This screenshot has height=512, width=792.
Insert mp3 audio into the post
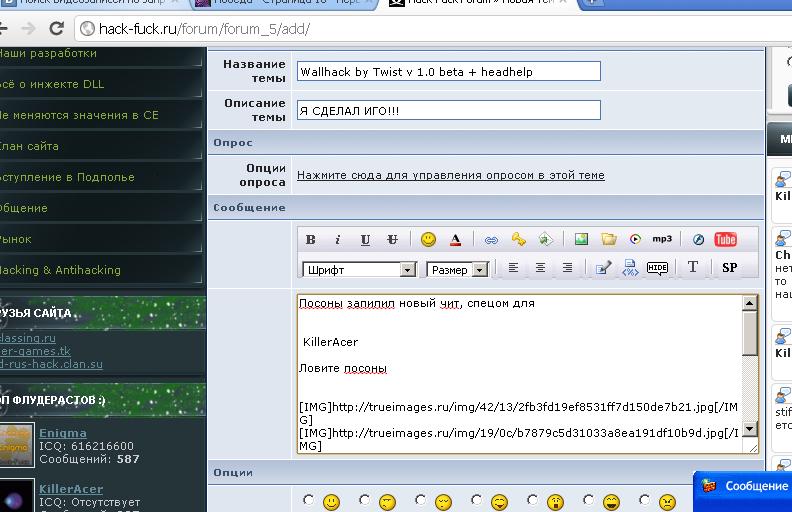[x=662, y=240]
